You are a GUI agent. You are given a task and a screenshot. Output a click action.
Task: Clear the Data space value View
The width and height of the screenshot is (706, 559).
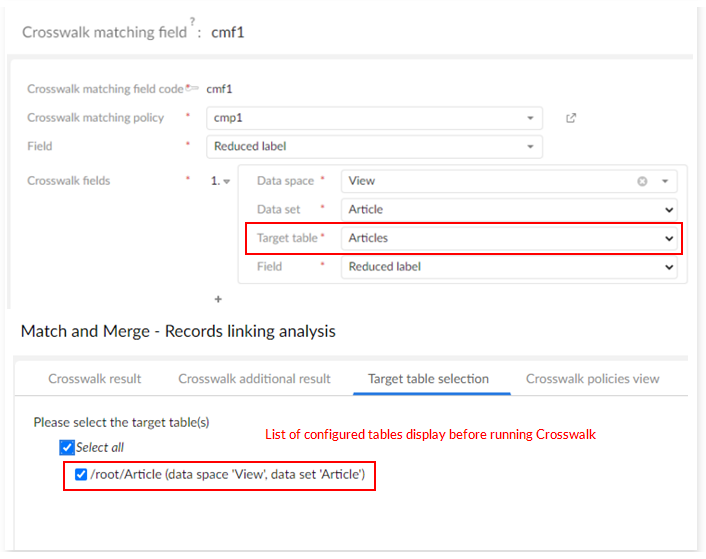tap(642, 181)
